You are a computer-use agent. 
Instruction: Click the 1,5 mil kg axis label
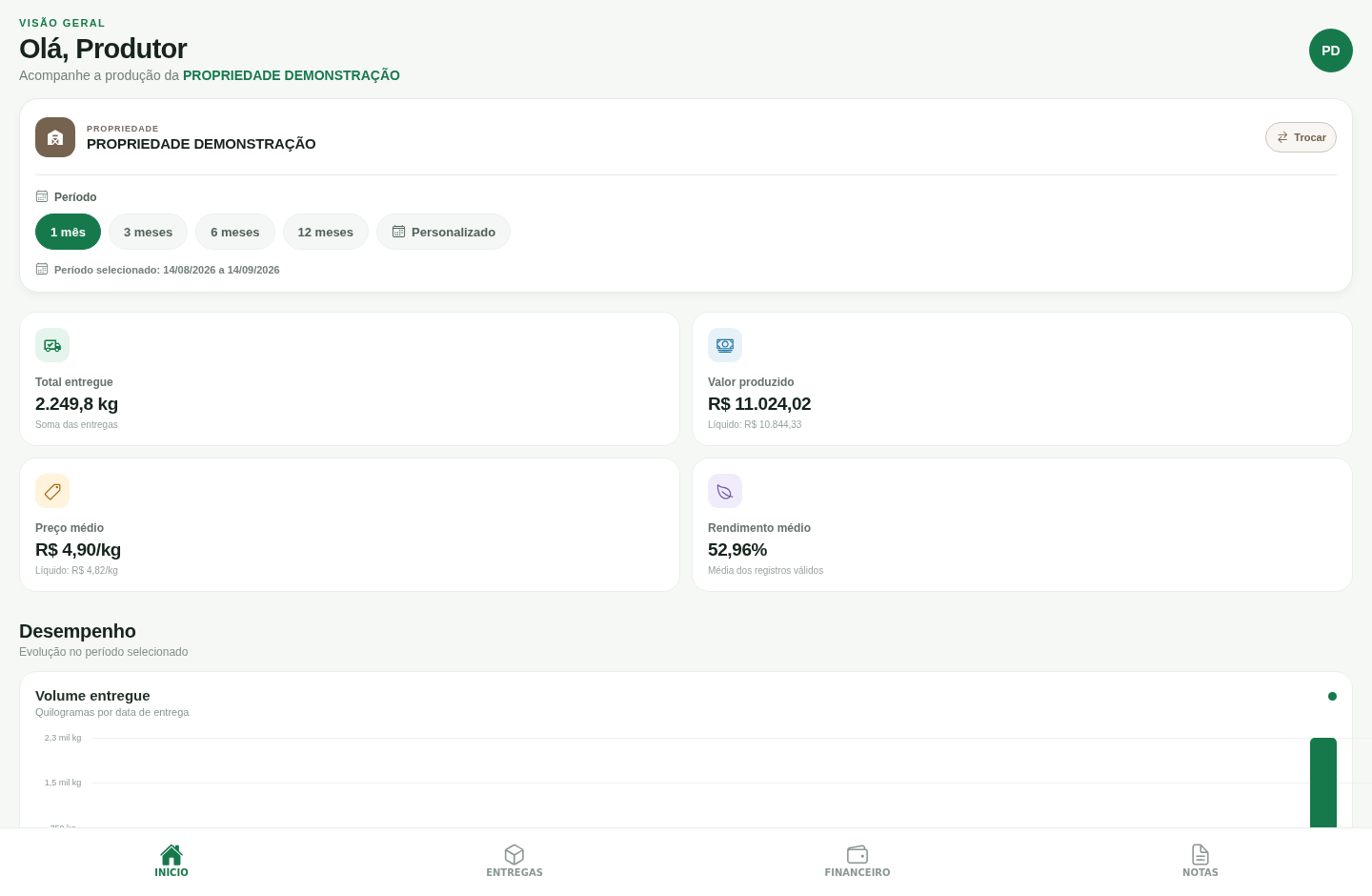[x=63, y=783]
